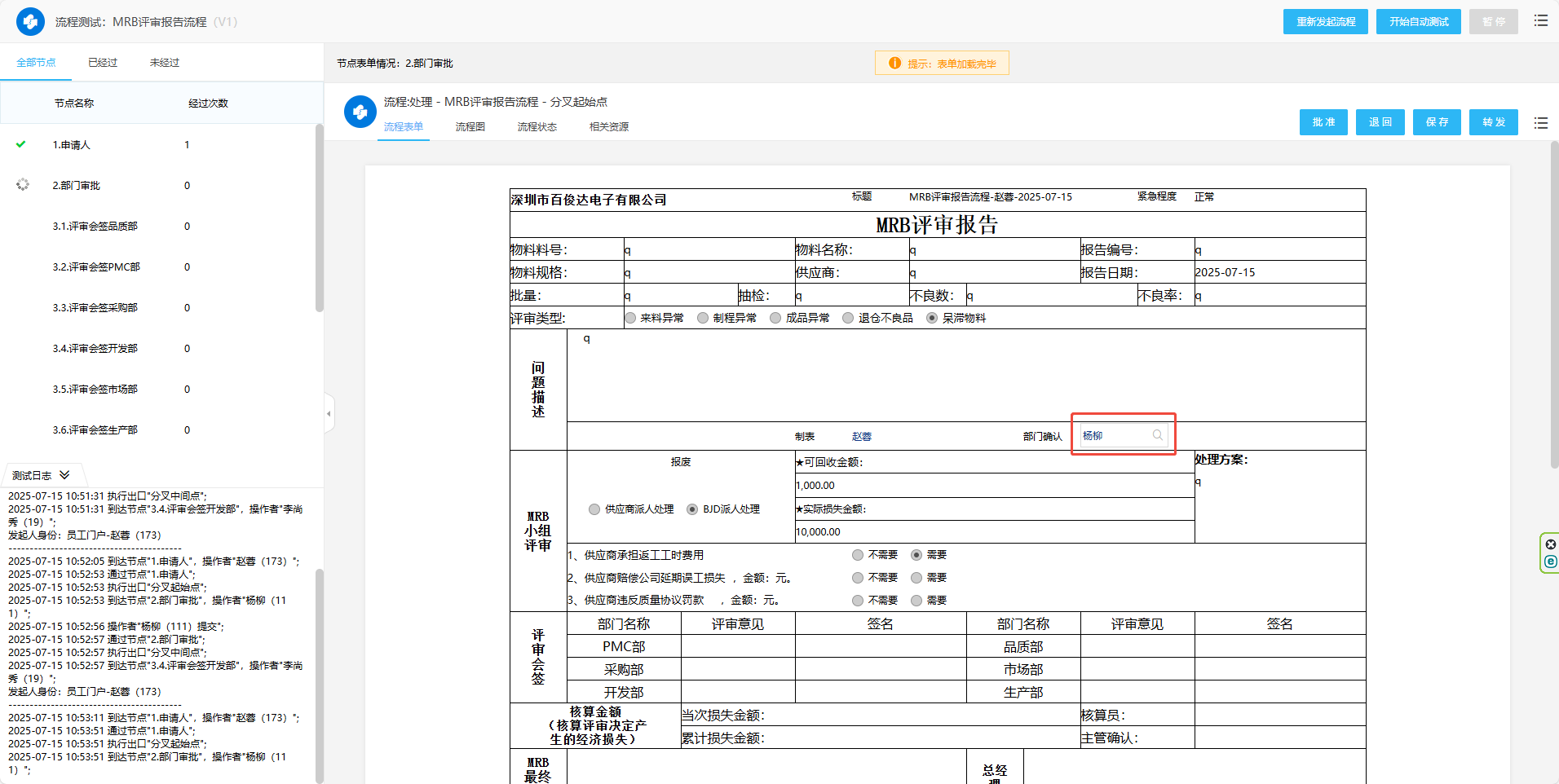Select 来料异常 review type
The width and height of the screenshot is (1559, 784).
tap(630, 318)
